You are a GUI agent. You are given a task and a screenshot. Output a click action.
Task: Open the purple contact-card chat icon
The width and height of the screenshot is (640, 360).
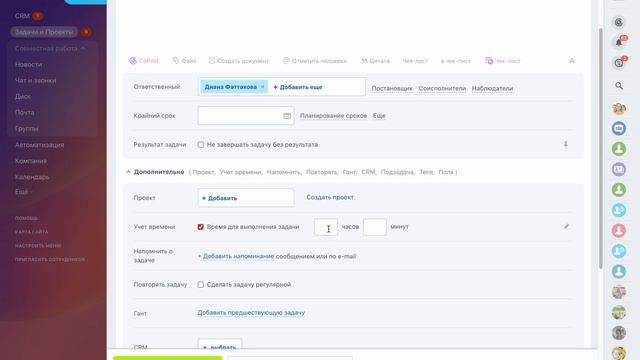[x=619, y=169]
